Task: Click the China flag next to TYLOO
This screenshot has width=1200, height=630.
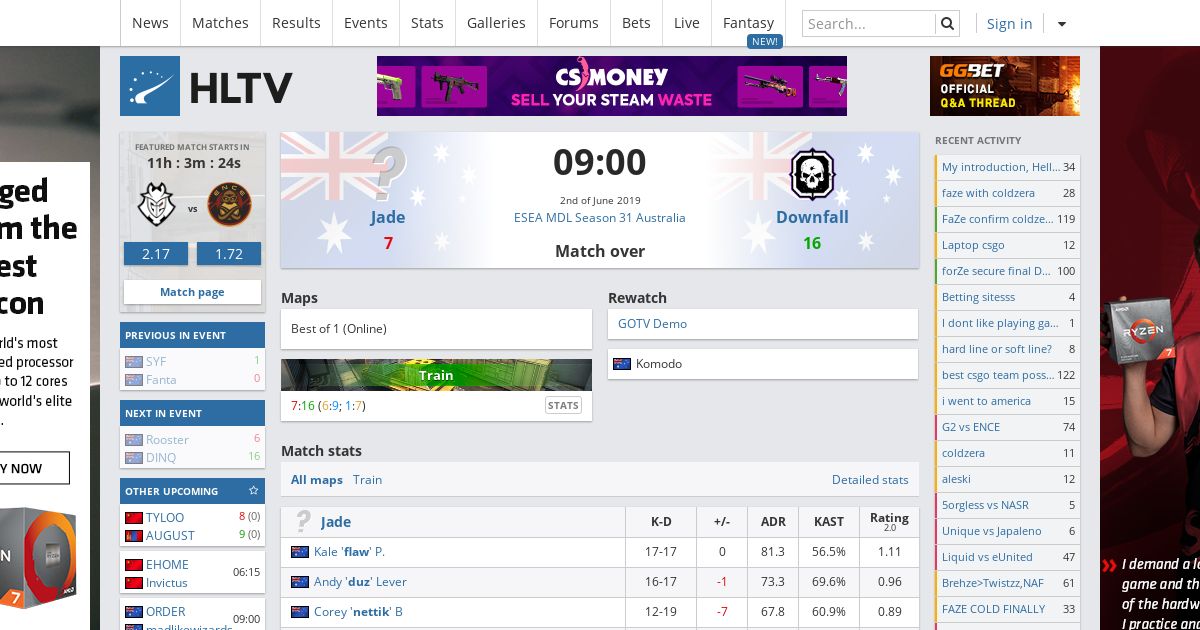Action: [x=134, y=518]
